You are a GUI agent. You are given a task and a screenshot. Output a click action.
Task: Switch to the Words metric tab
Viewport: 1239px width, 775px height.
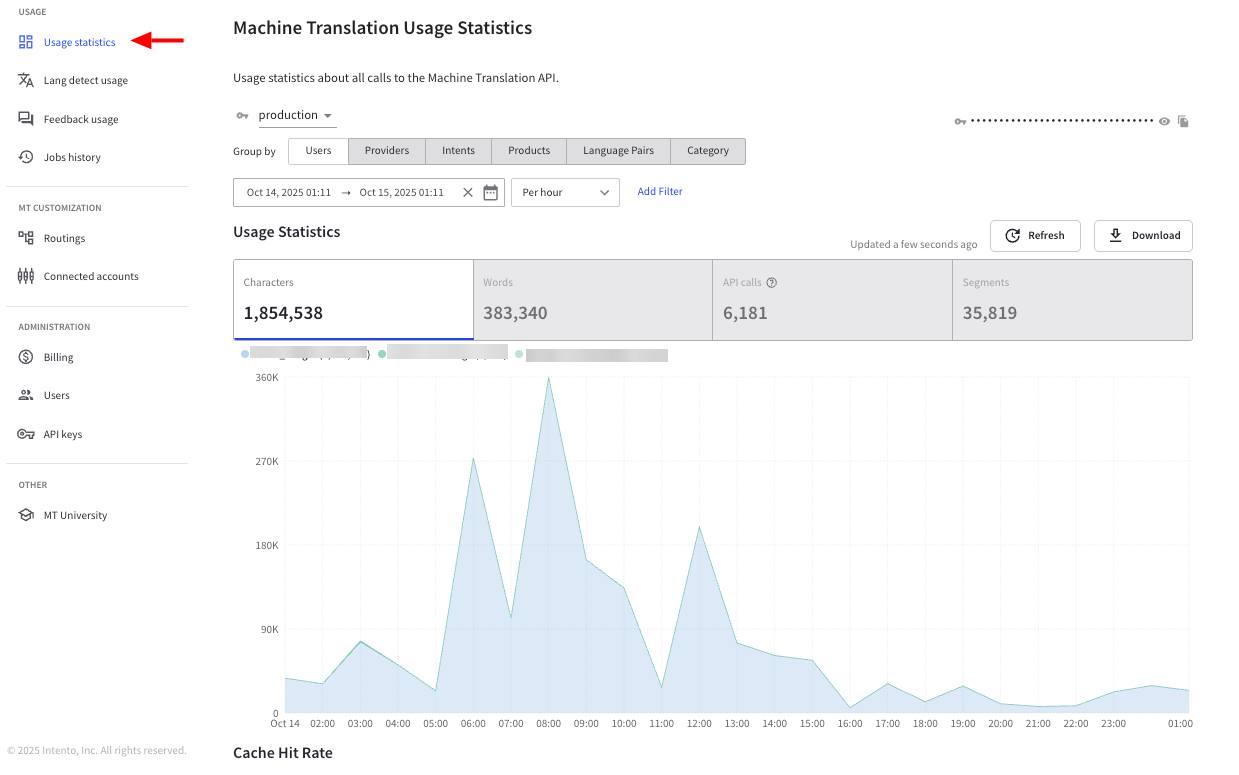coord(592,300)
